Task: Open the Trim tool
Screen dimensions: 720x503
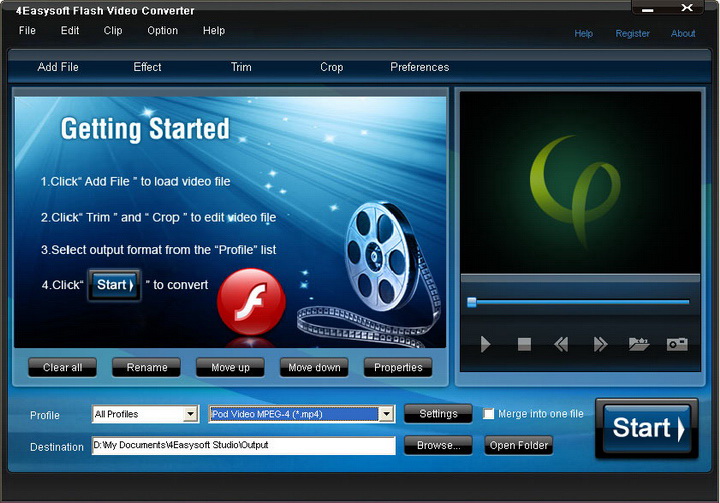Action: pyautogui.click(x=241, y=67)
